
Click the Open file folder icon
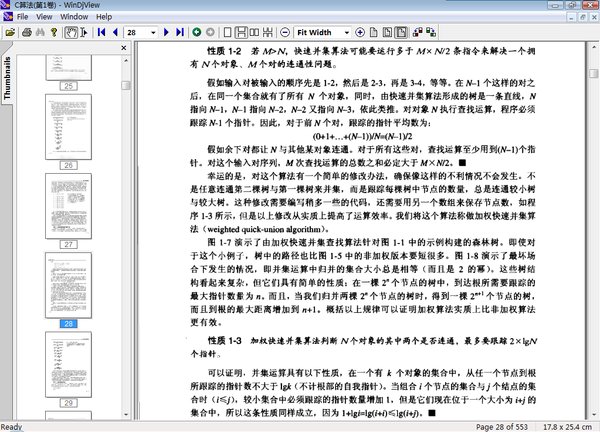(10, 33)
